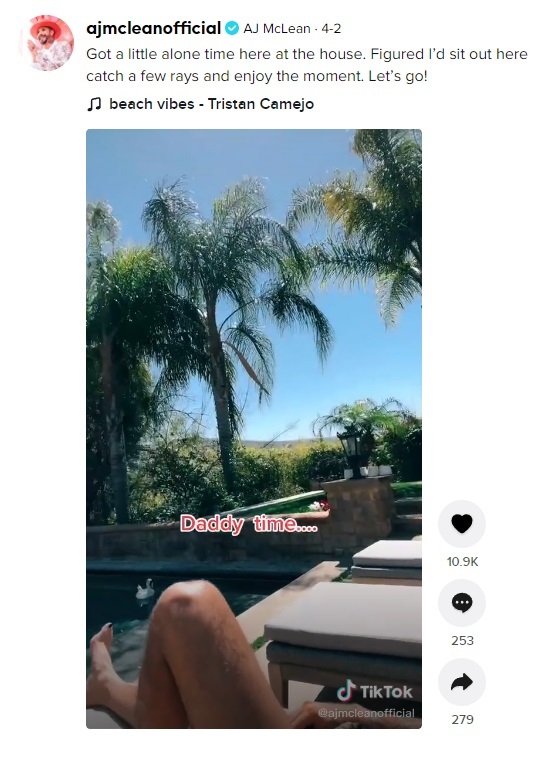Share the video using arrow icon
552x758 pixels.
click(462, 682)
